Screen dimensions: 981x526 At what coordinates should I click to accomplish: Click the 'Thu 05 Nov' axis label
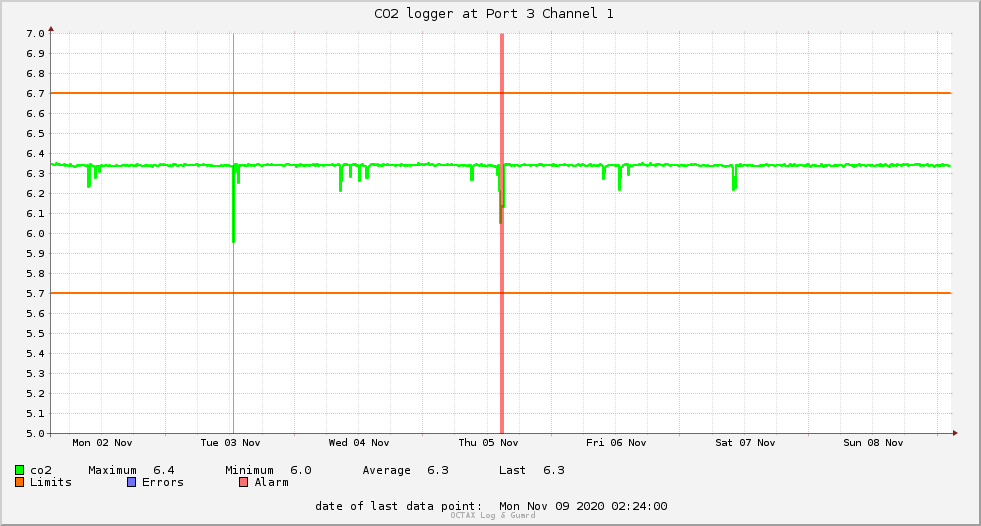click(488, 443)
